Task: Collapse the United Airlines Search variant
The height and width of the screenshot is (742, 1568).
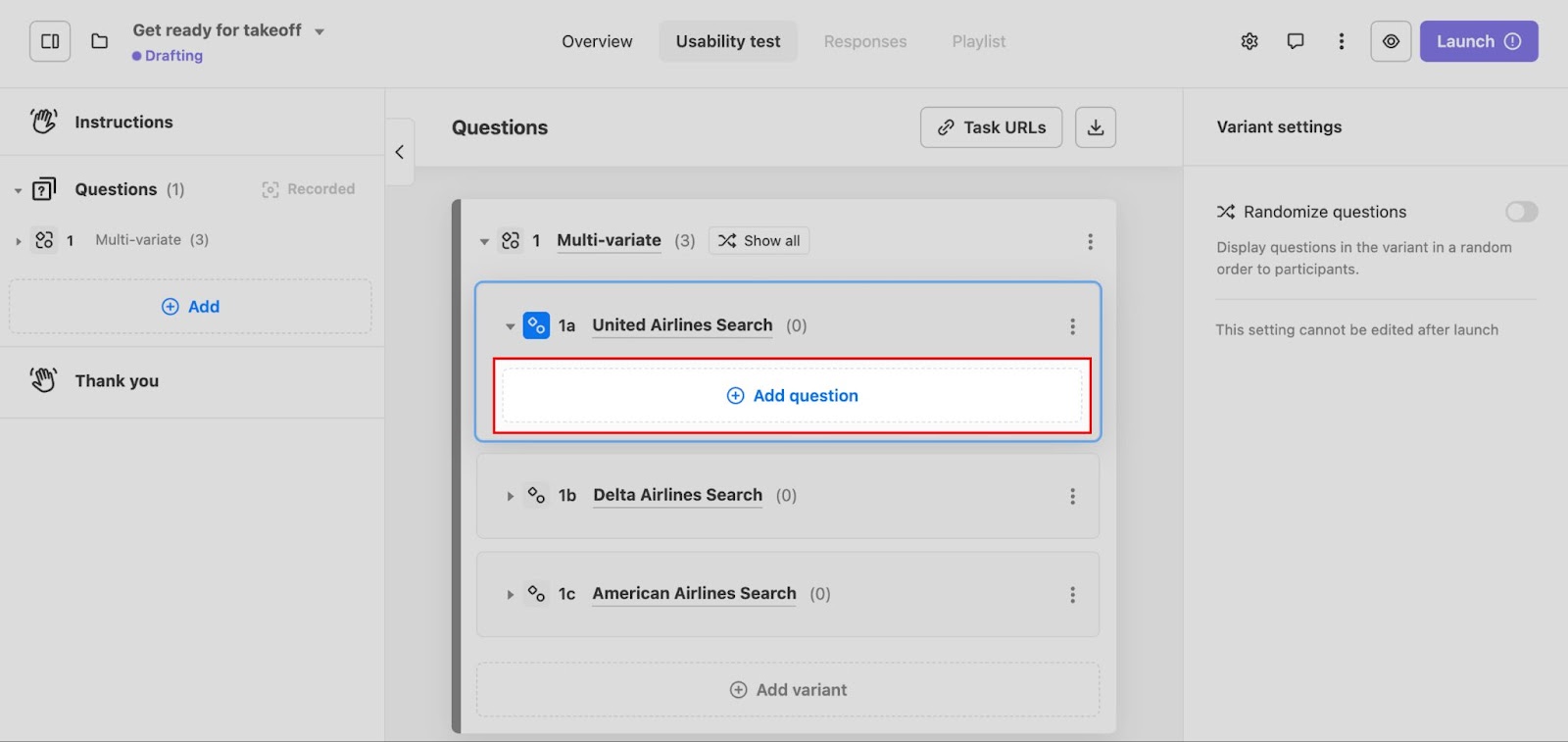Action: pyautogui.click(x=510, y=326)
